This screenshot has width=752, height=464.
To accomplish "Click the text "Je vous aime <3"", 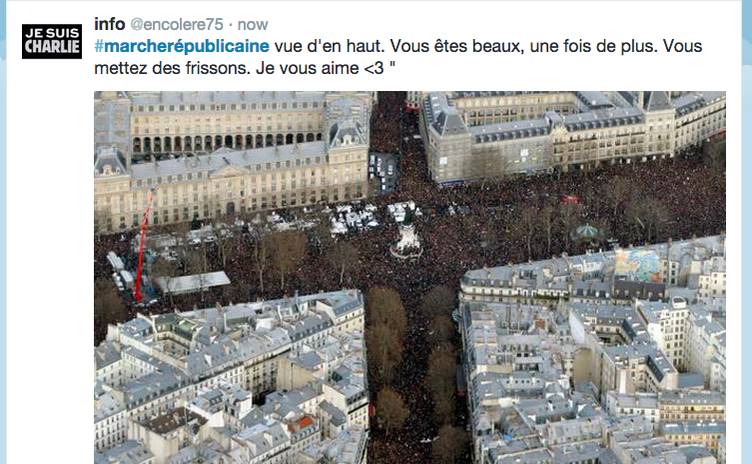I will click(x=319, y=68).
